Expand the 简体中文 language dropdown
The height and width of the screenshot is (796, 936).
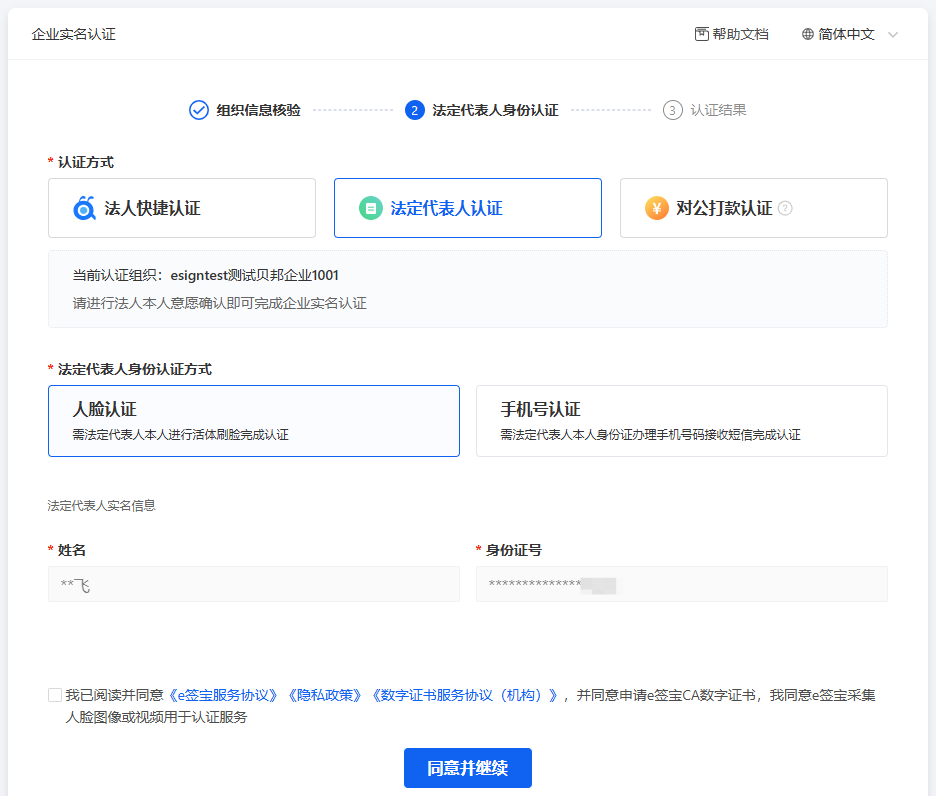click(846, 34)
